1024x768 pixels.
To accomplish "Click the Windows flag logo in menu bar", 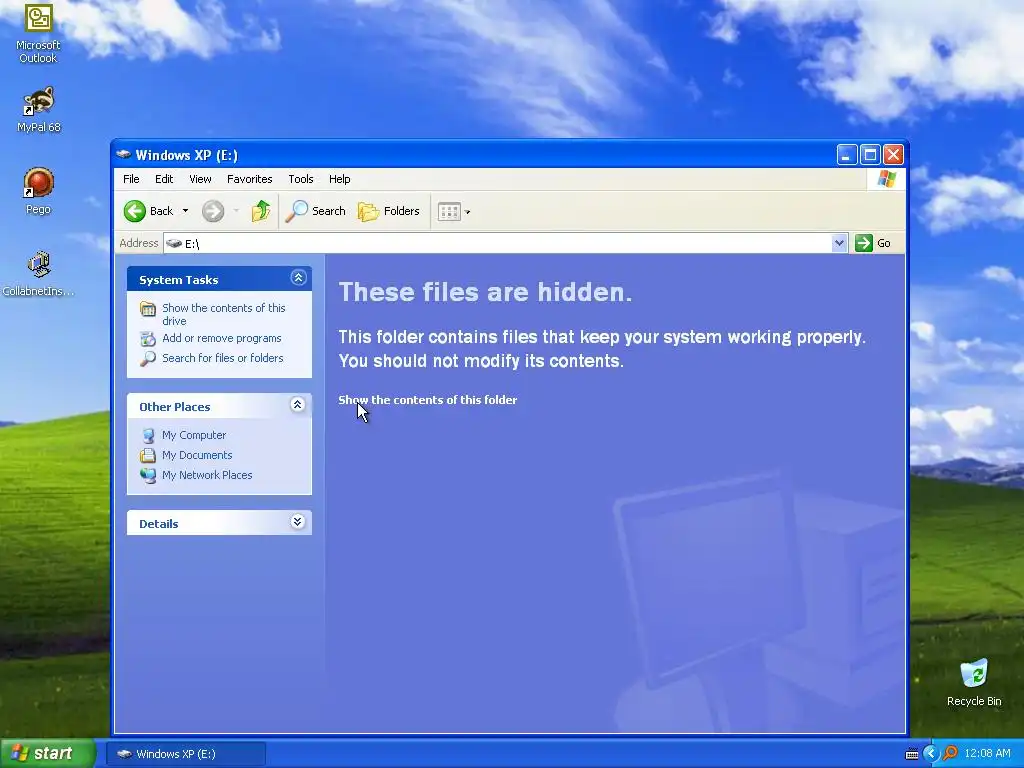I will tap(887, 178).
